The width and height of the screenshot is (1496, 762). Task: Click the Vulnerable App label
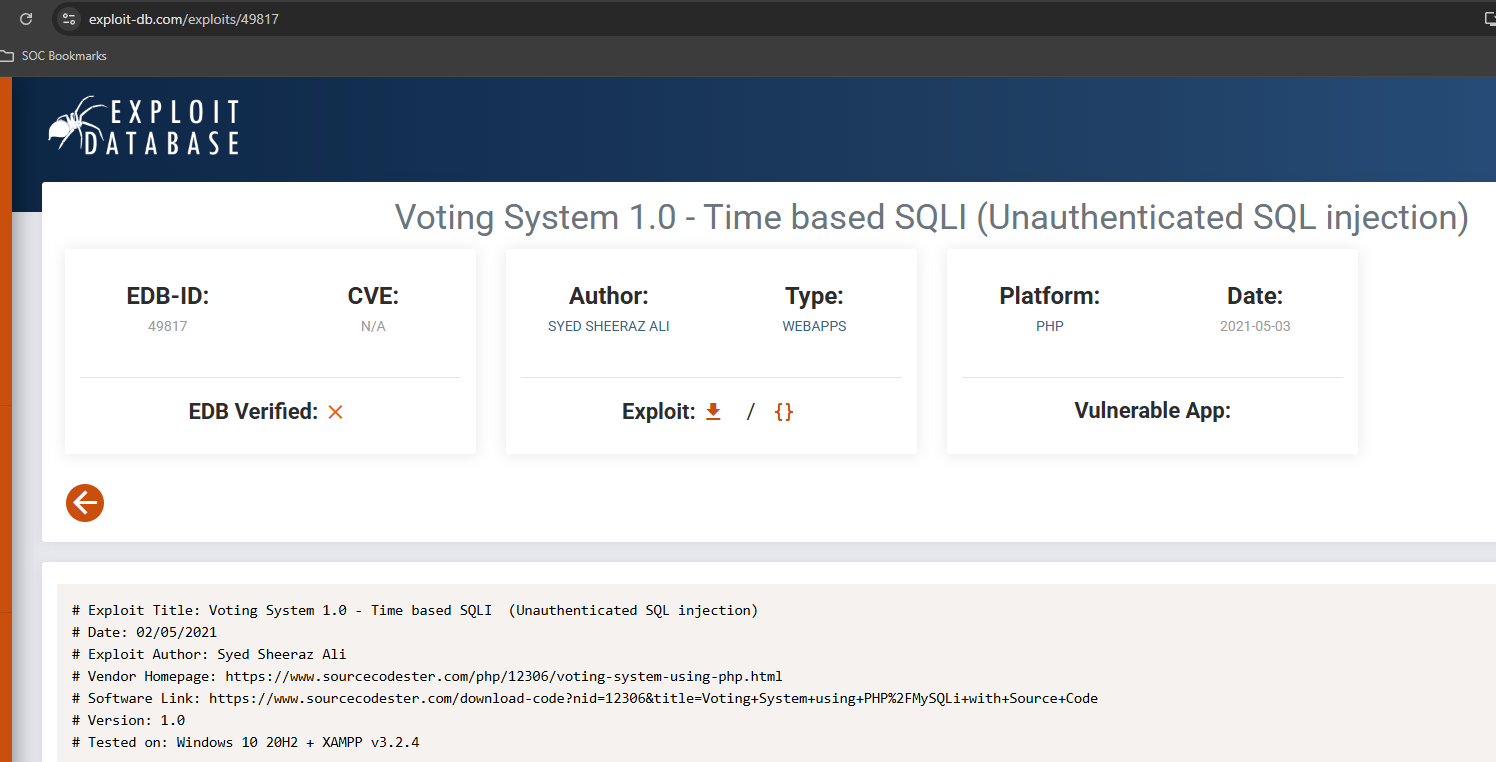[x=1152, y=411]
